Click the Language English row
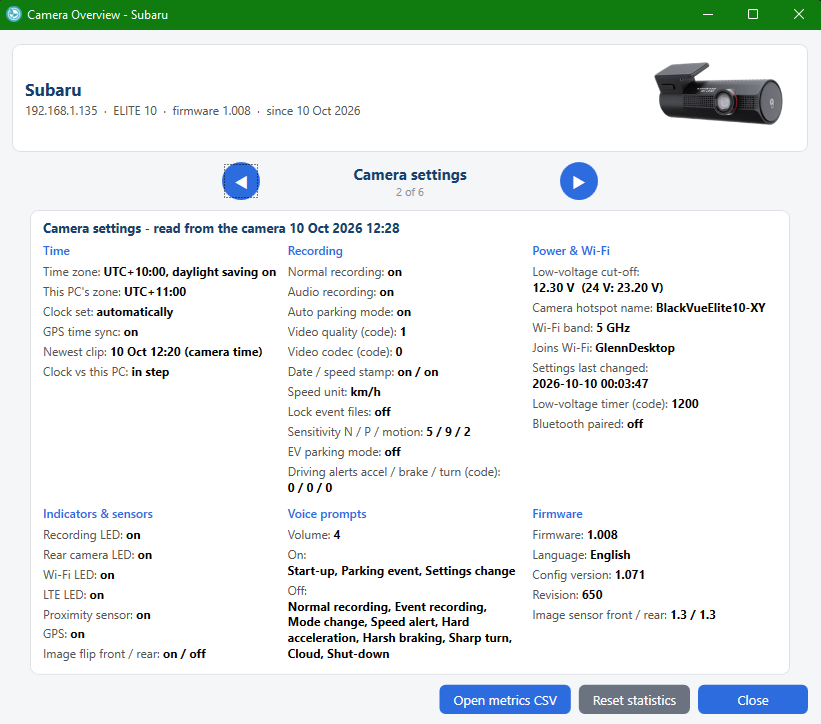This screenshot has width=821, height=724. [x=581, y=555]
